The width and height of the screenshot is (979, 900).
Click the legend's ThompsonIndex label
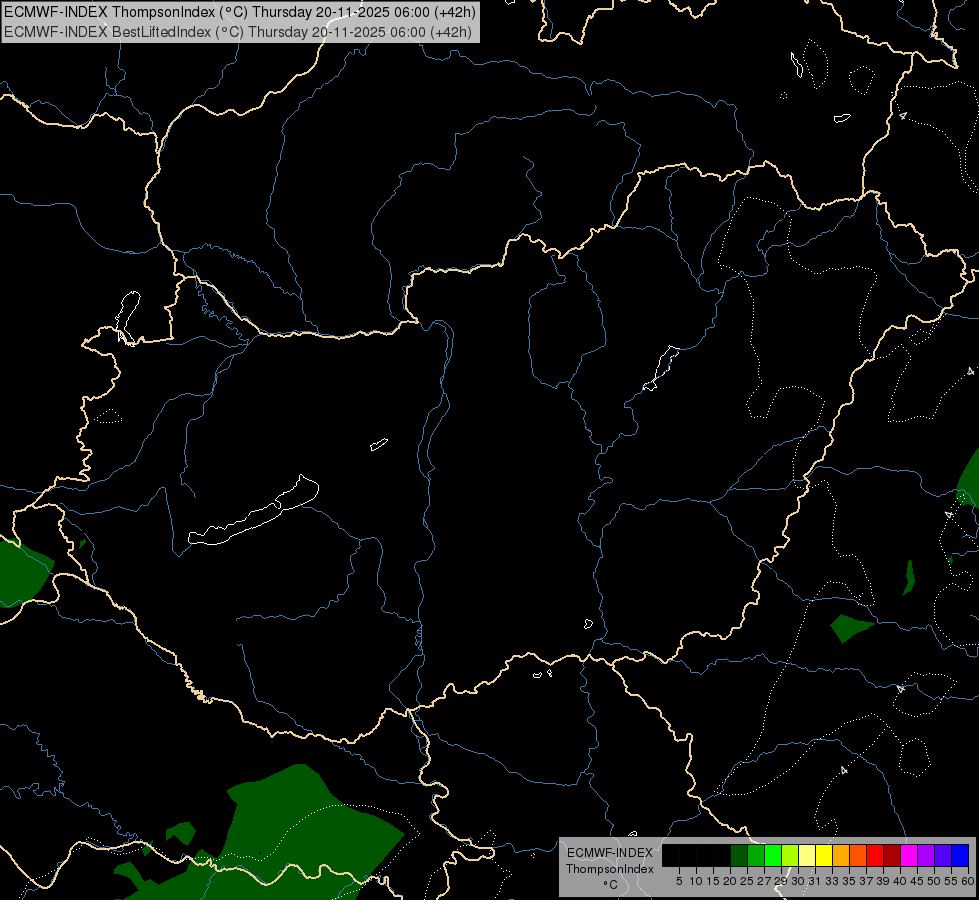610,869
